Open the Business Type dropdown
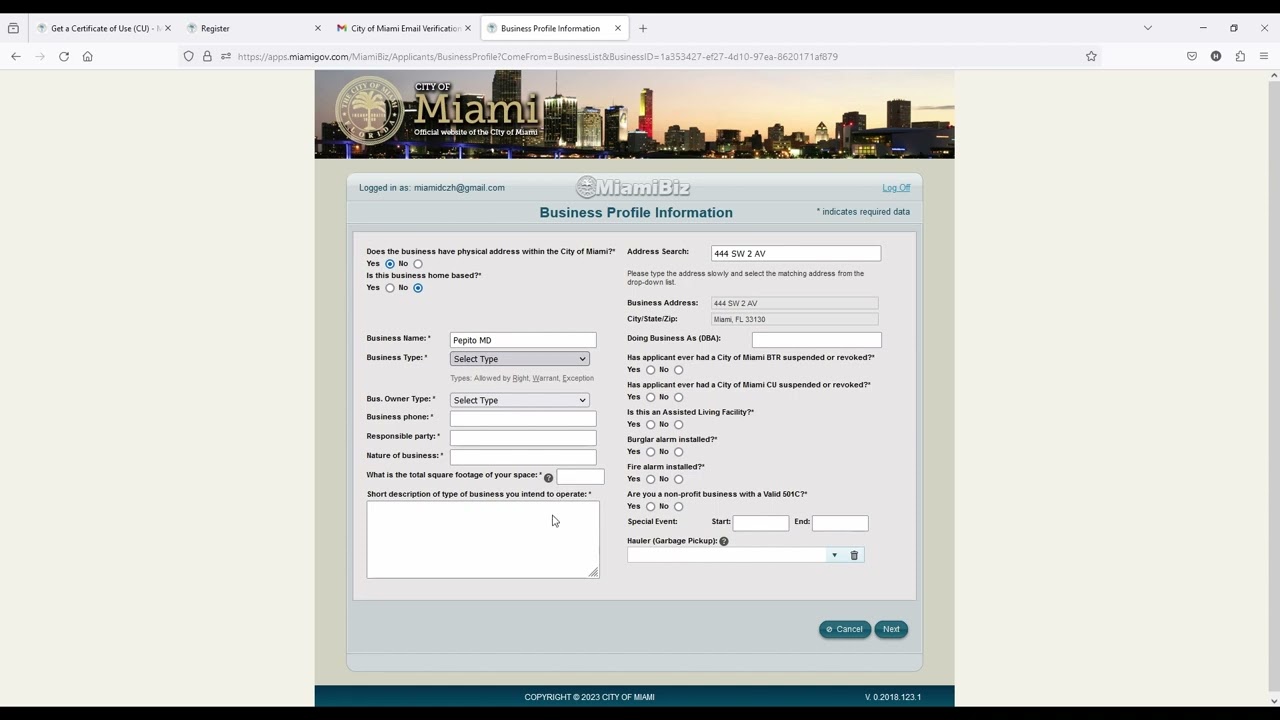This screenshot has width=1280, height=720. 520,359
